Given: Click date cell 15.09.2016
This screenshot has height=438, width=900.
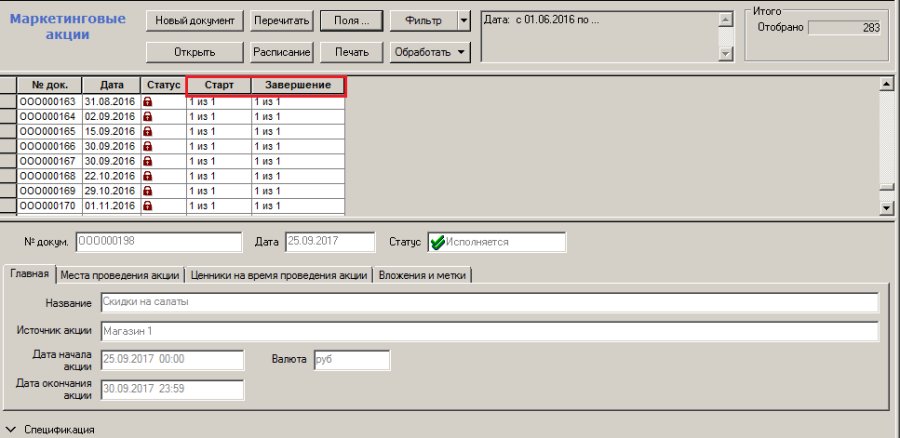Looking at the screenshot, I should (111, 131).
